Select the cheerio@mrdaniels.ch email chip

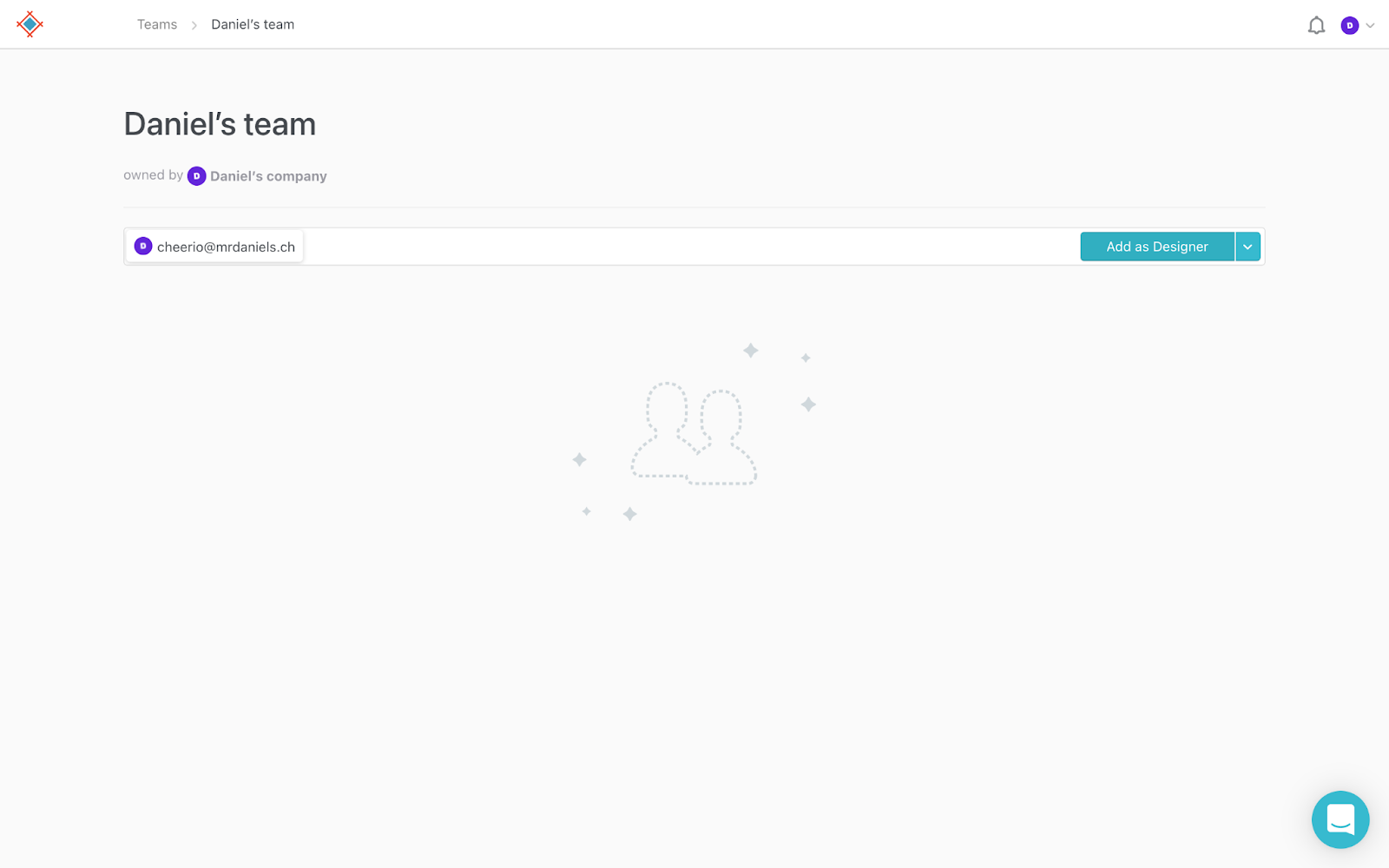click(215, 247)
